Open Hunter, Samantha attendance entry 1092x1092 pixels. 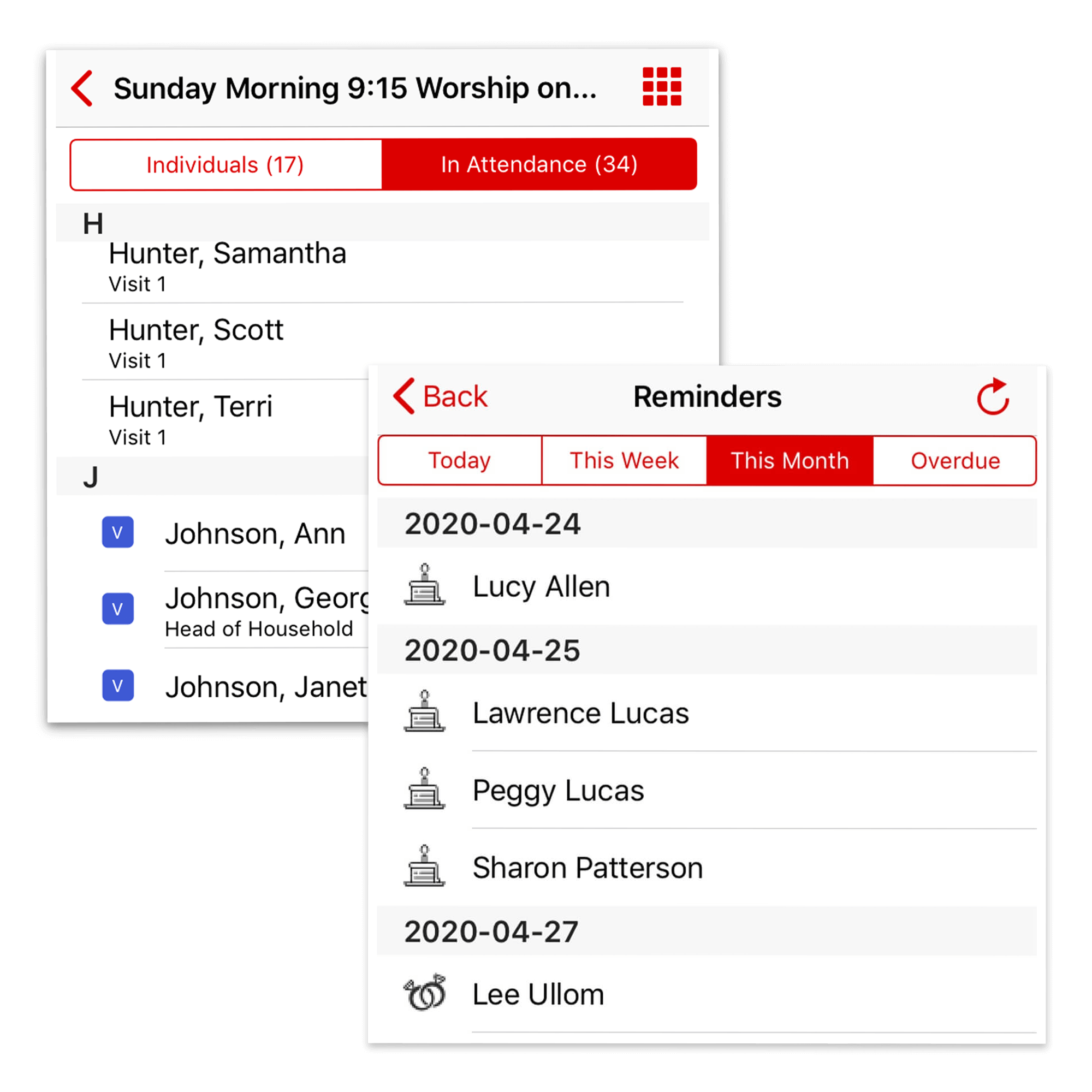tap(383, 271)
